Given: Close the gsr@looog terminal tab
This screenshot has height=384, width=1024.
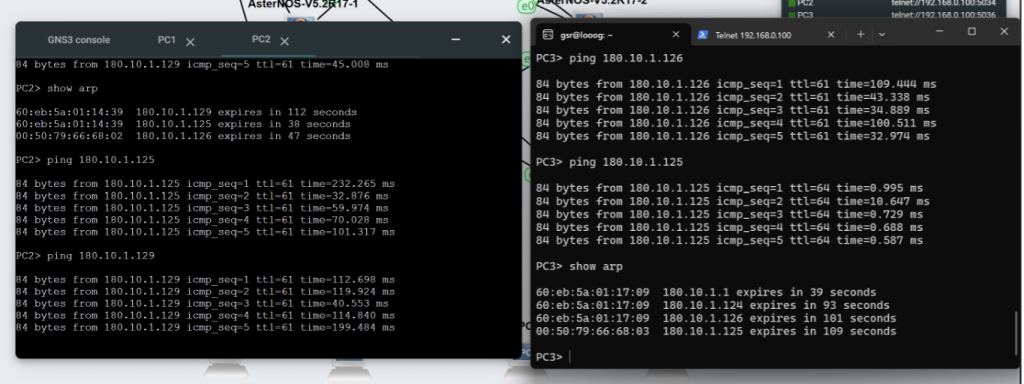Looking at the screenshot, I should (676, 35).
